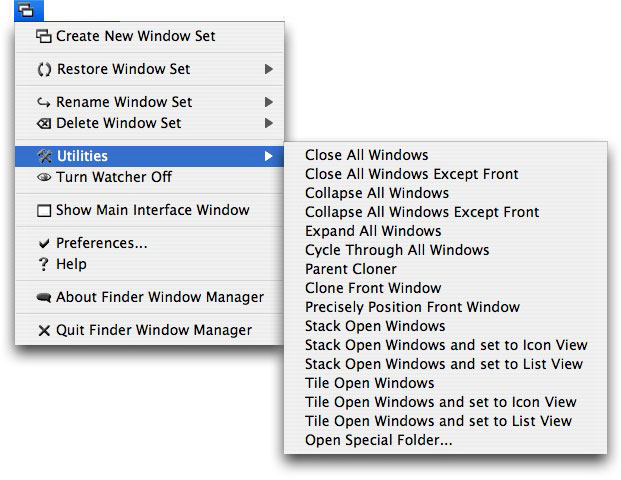The image size is (621, 480).
Task: Click the window icon beside Show Main Interface Window
Action: [x=44, y=210]
